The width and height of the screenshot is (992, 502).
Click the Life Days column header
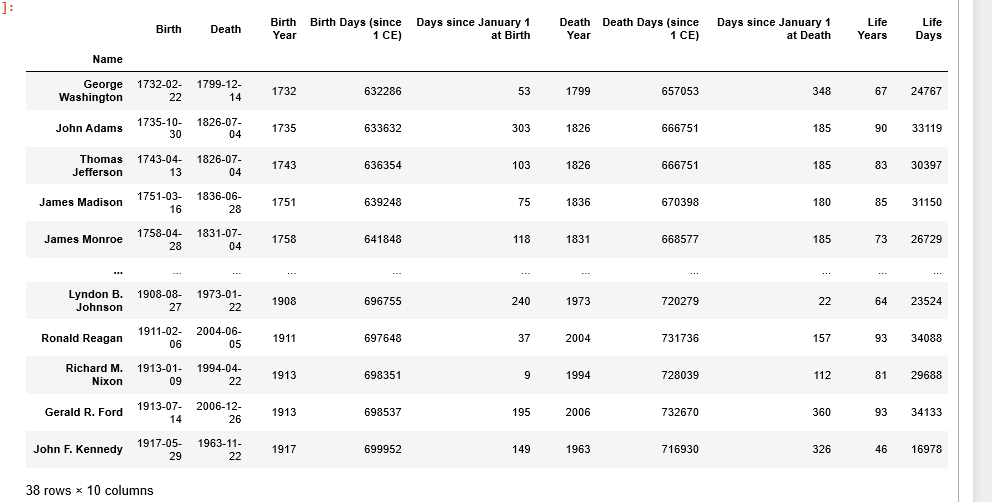tap(928, 28)
